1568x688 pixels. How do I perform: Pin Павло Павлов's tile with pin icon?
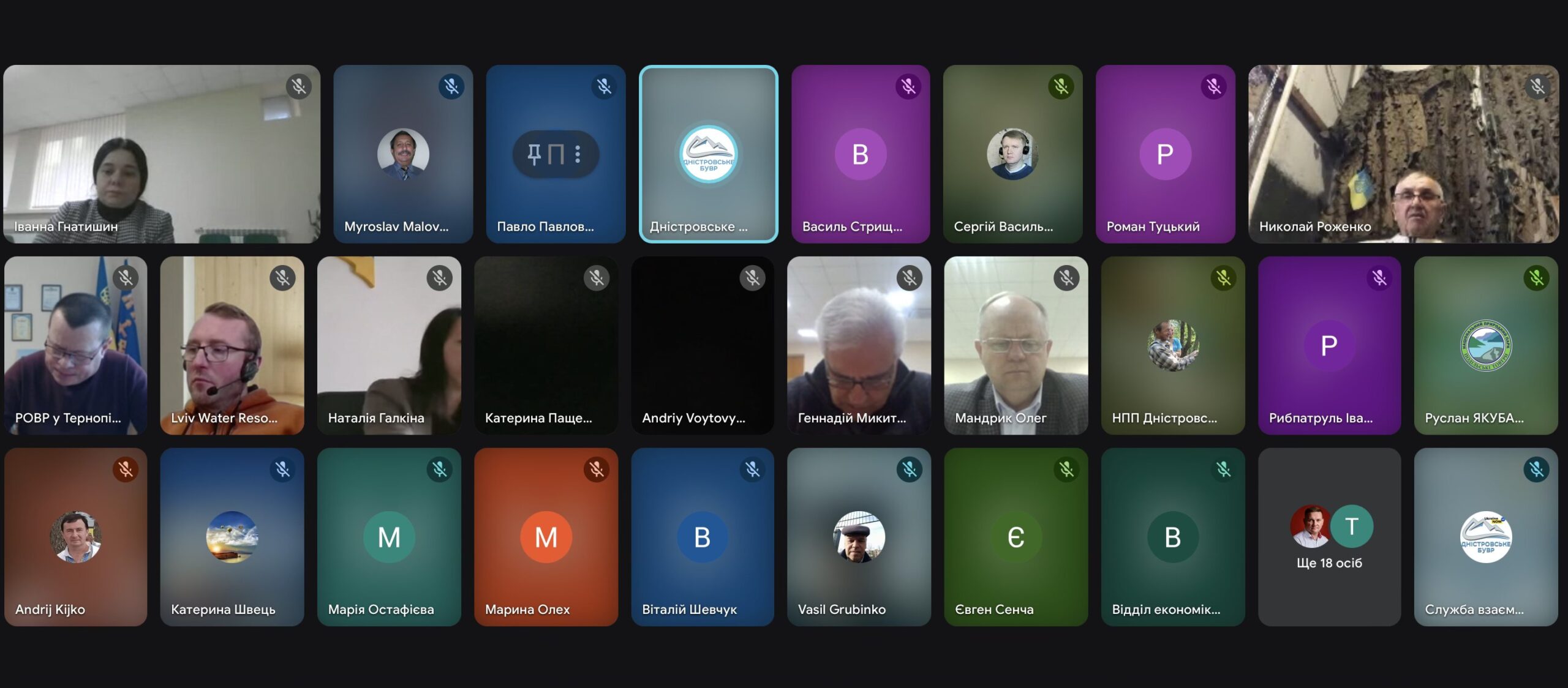(534, 154)
